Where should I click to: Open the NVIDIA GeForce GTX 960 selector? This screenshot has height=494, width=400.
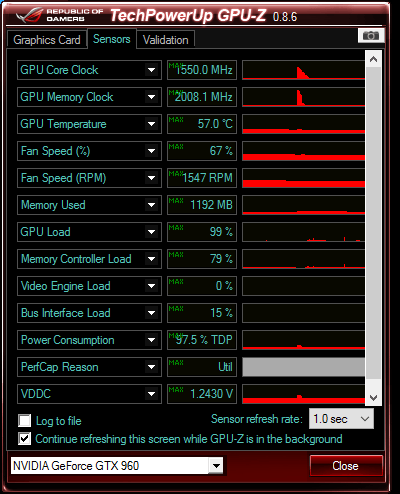point(117,466)
